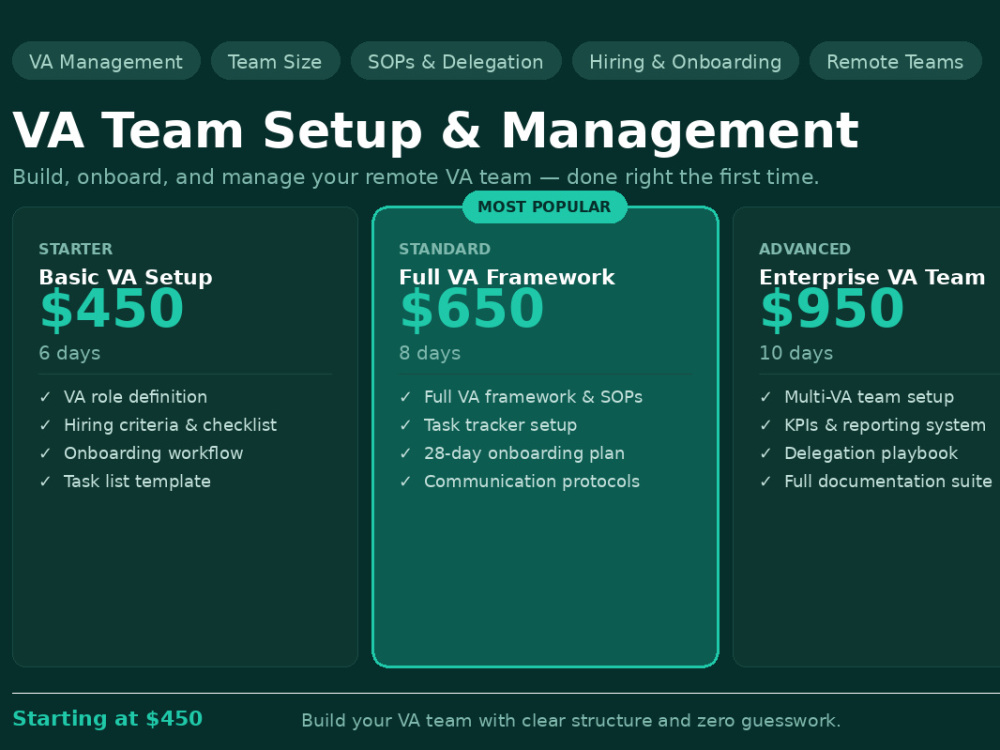
Task: Click 'Full VA framework & SOPs' feature
Action: tap(533, 397)
